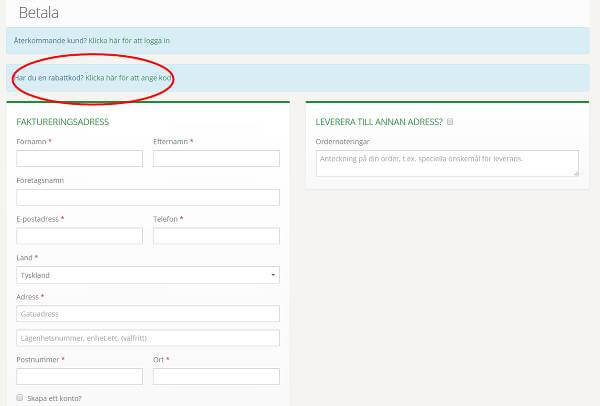Click the Postnummer input field
This screenshot has height=406, width=600.
click(80, 376)
